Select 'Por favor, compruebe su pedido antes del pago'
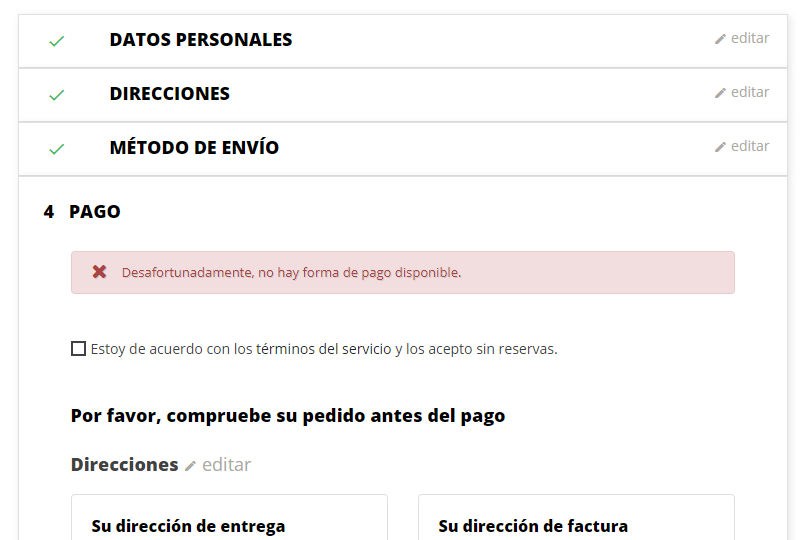This screenshot has width=804, height=540. 288,415
